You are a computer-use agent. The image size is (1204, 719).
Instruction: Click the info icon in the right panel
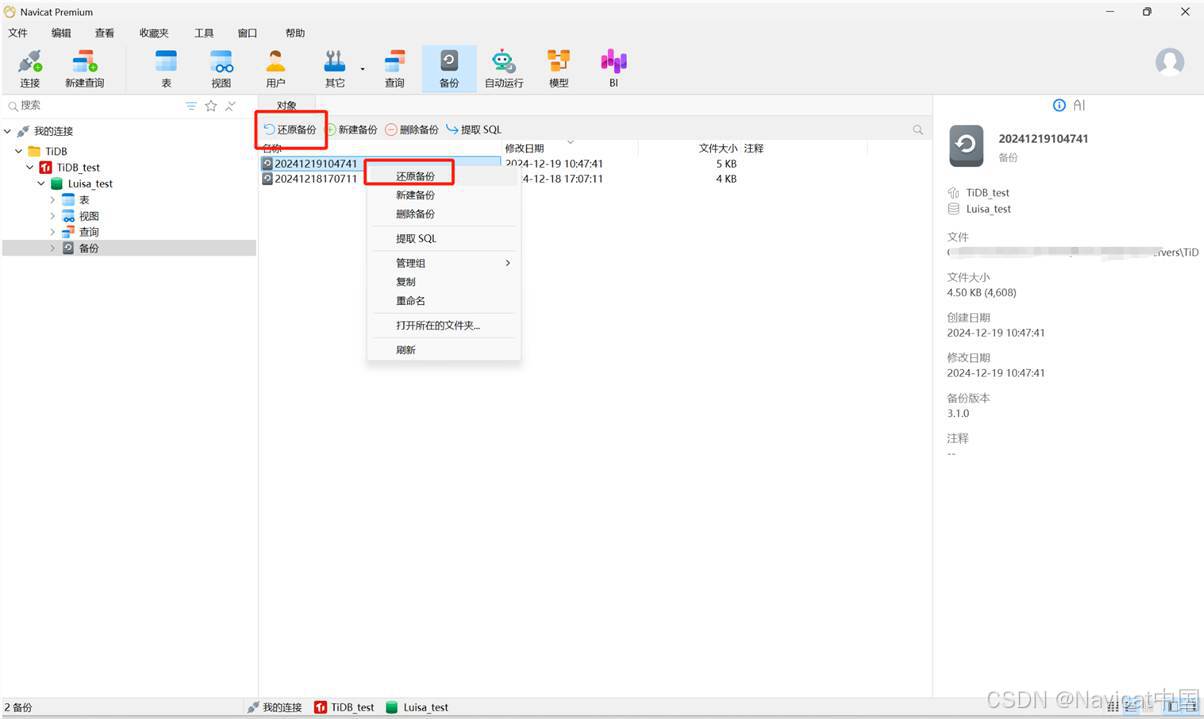tap(1059, 105)
